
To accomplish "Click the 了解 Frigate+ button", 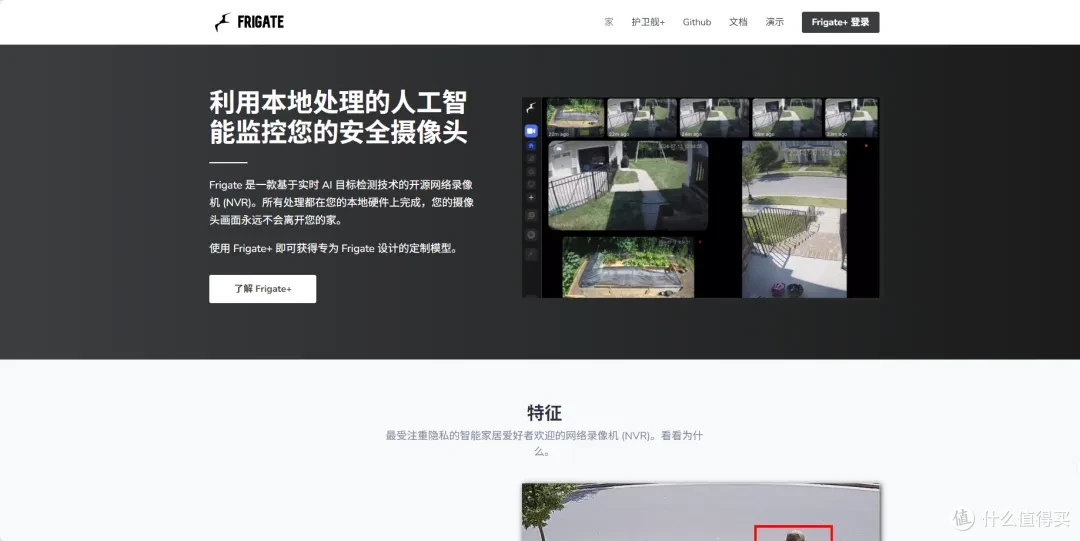I will pos(262,289).
